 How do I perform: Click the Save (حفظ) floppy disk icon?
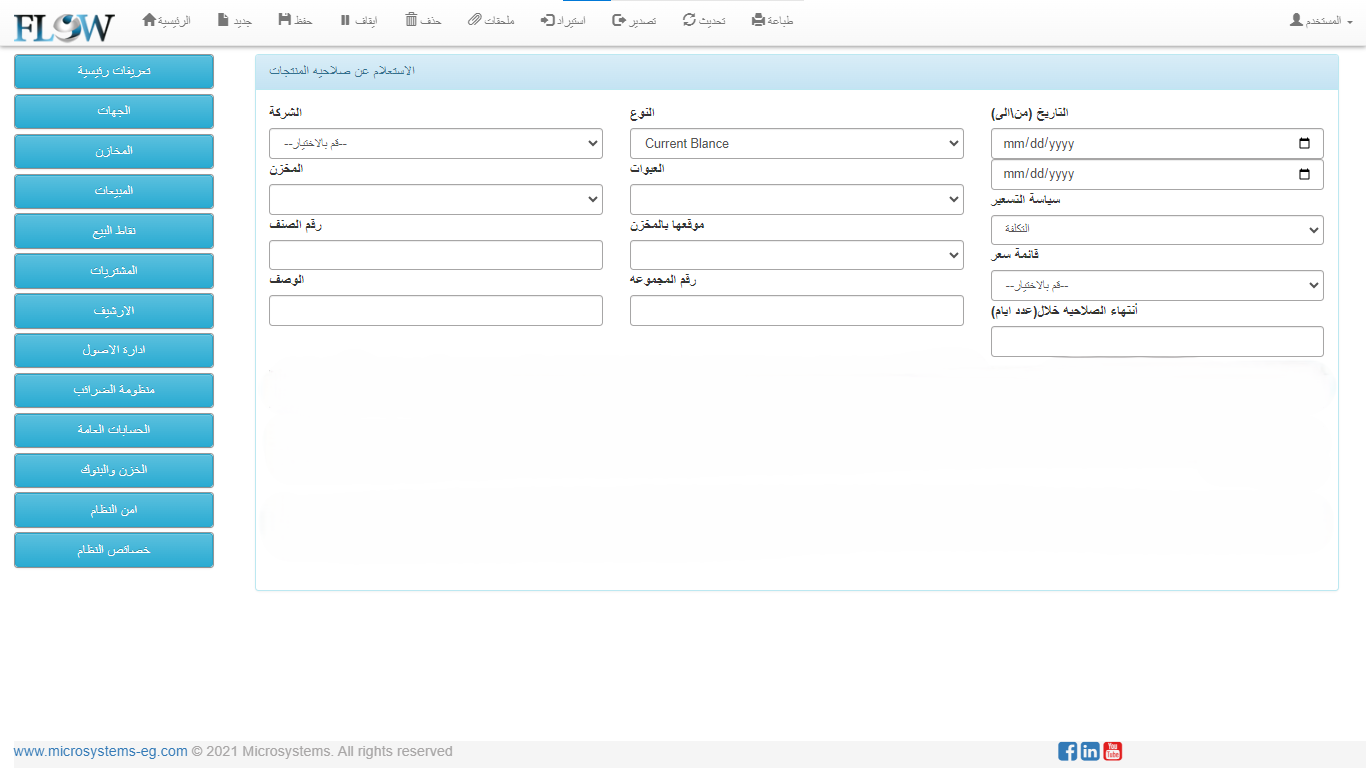pos(285,20)
